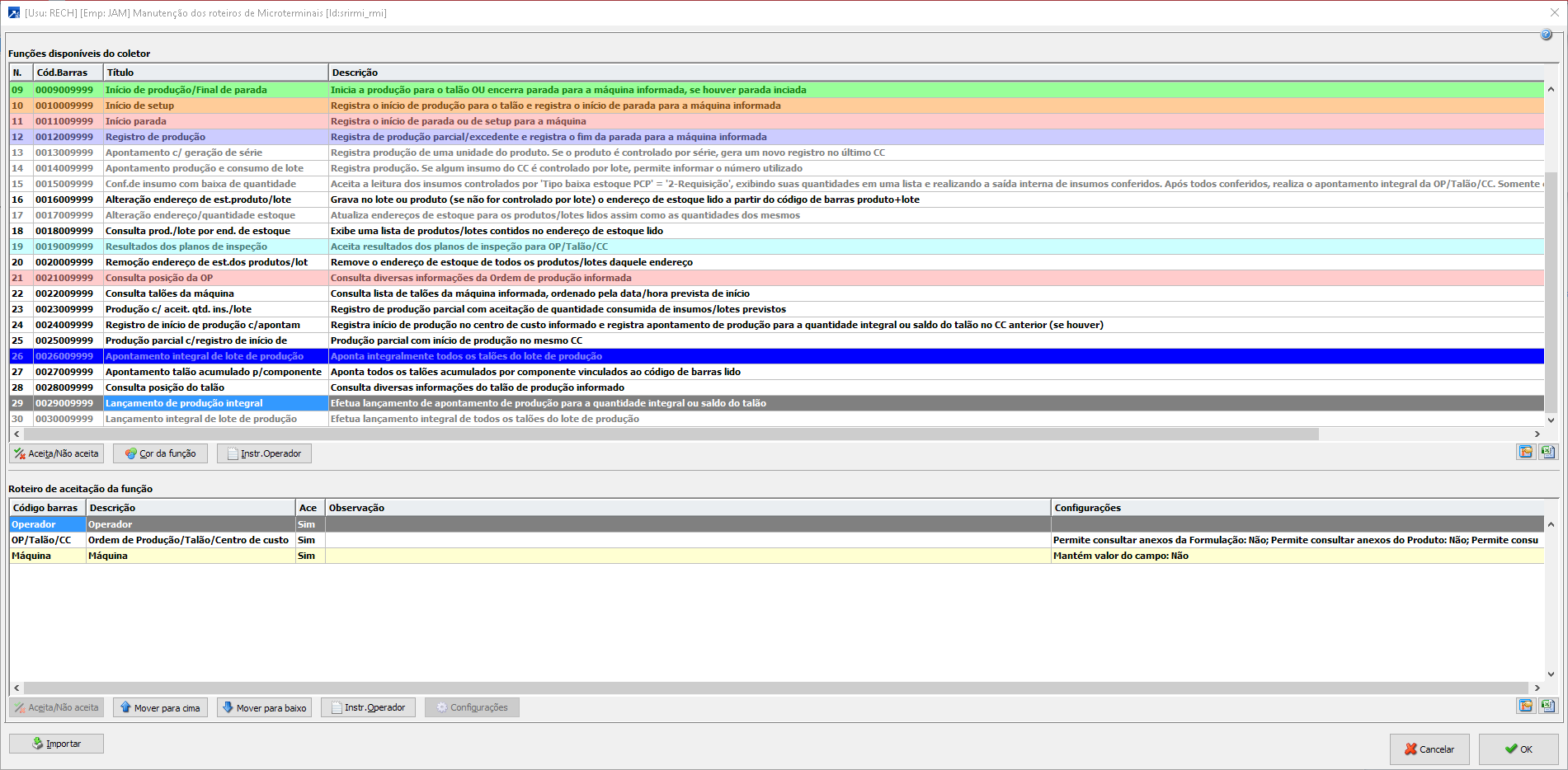Image resolution: width=1568 pixels, height=770 pixels.
Task: Click the Cód.Barras column header
Action: pos(68,73)
